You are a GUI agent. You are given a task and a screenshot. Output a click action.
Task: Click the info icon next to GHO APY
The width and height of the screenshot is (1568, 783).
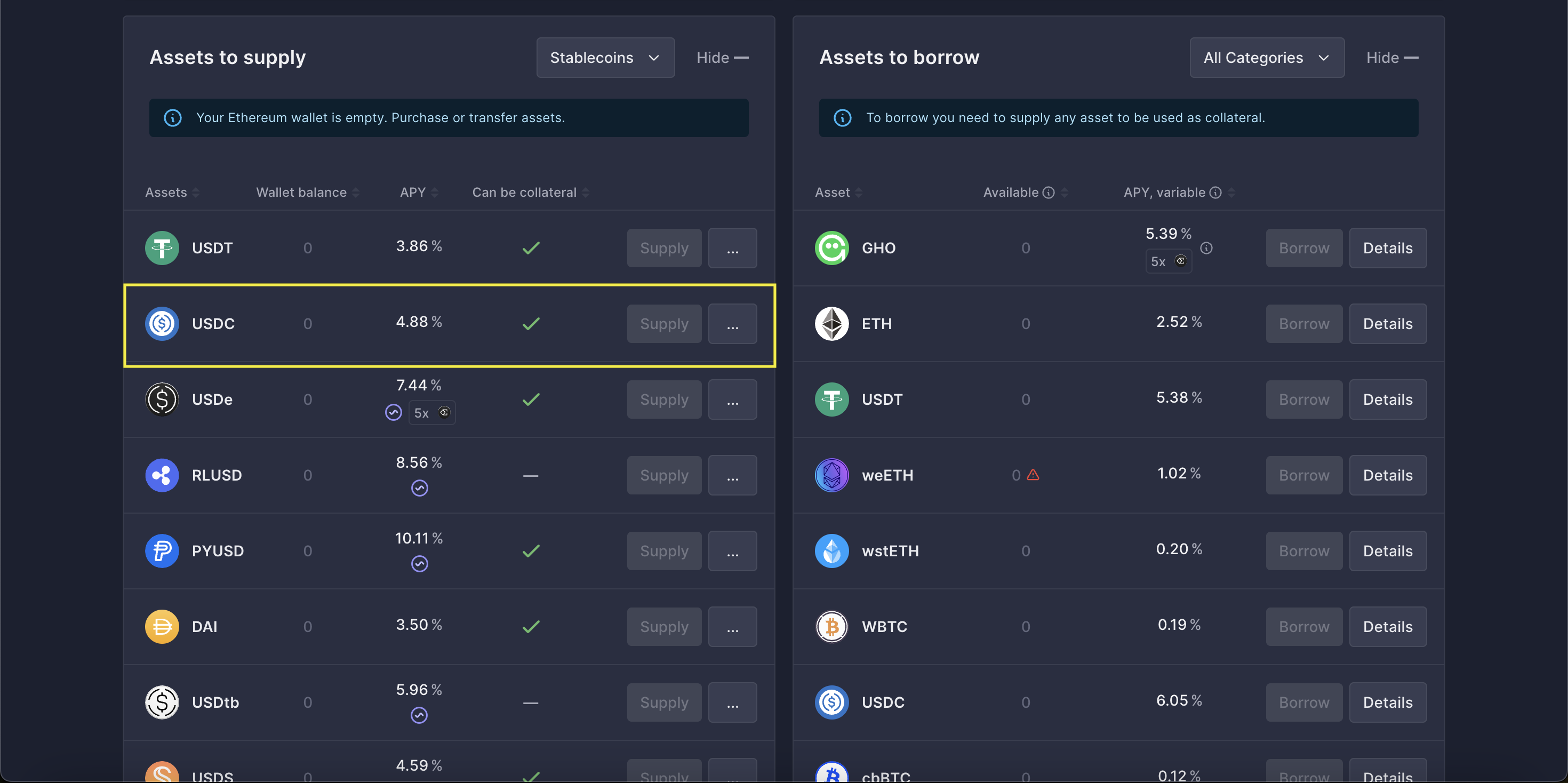click(1206, 248)
